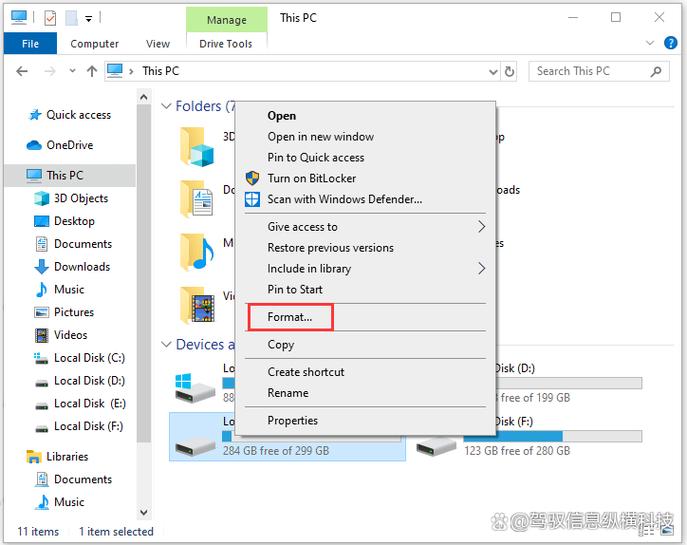
Task: Expand the Include in library submenu
Action: 365,269
